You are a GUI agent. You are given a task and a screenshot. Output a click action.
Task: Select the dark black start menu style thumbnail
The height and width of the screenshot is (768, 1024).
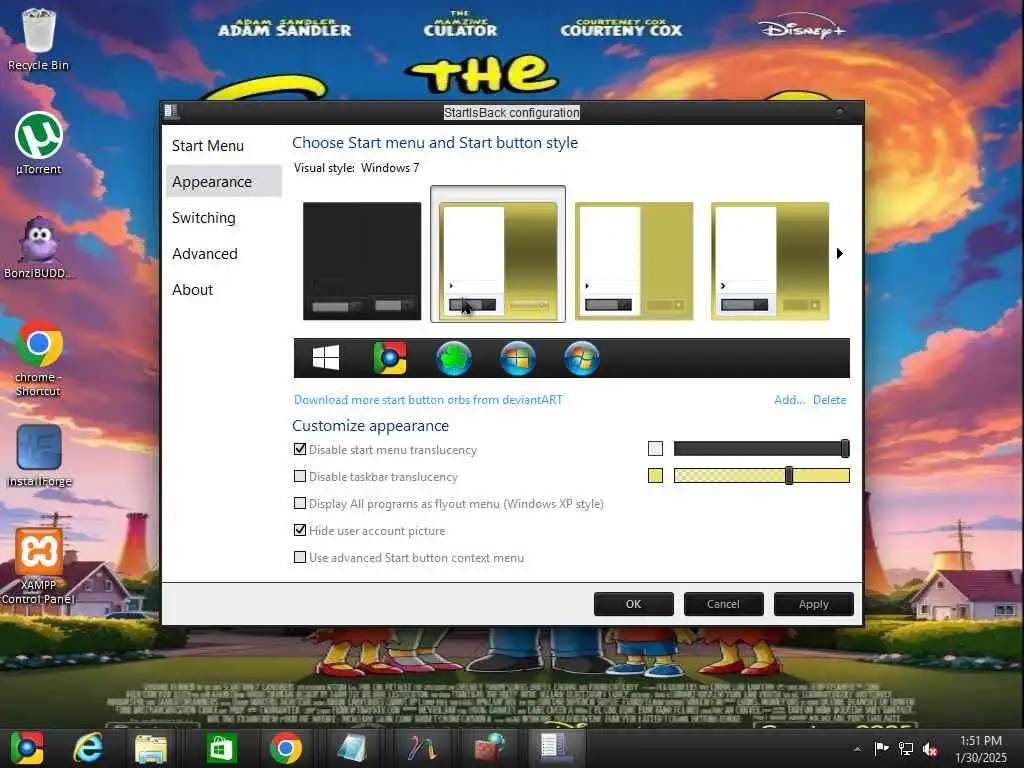click(x=362, y=261)
